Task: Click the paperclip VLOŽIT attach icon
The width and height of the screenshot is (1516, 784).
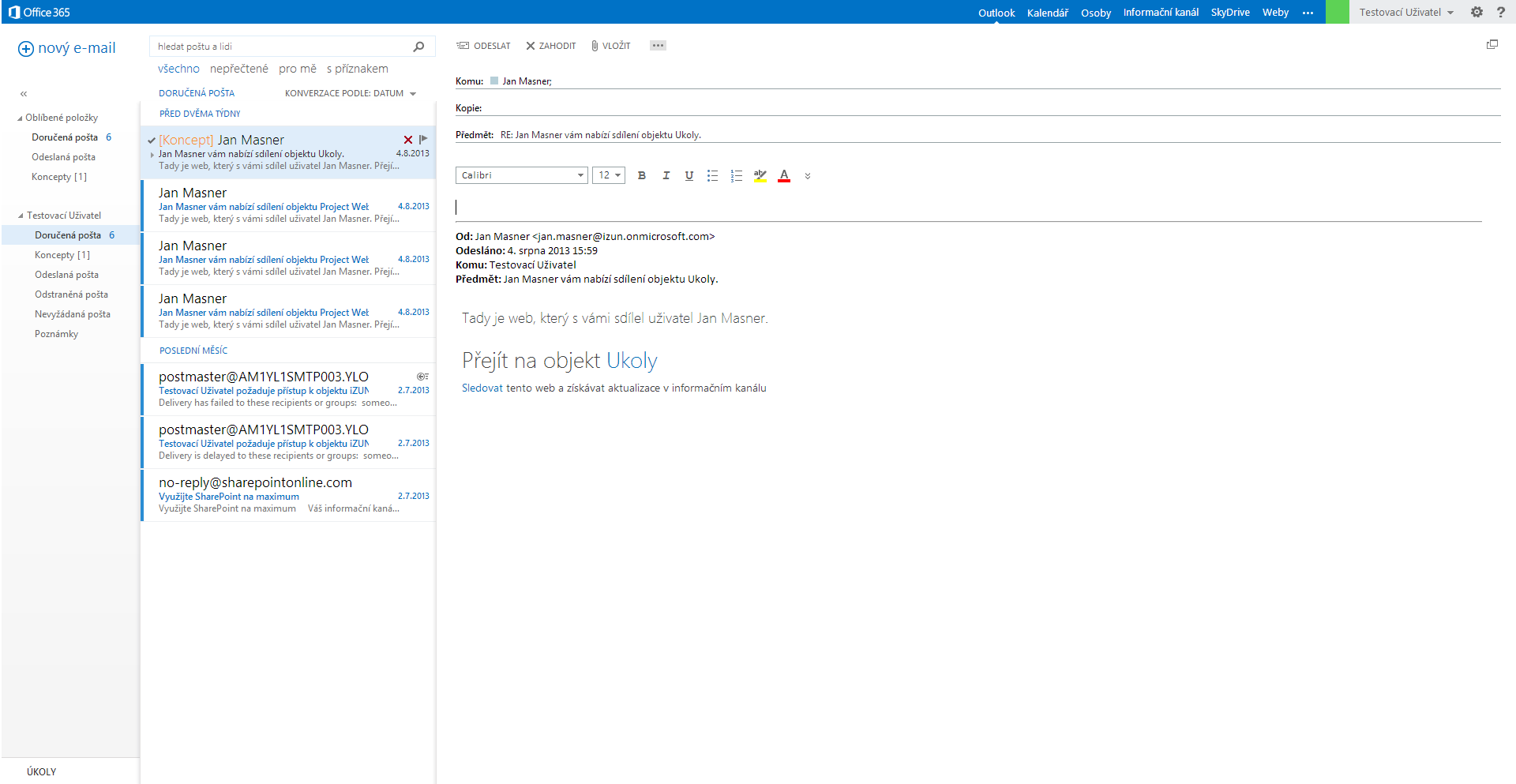Action: [x=595, y=46]
